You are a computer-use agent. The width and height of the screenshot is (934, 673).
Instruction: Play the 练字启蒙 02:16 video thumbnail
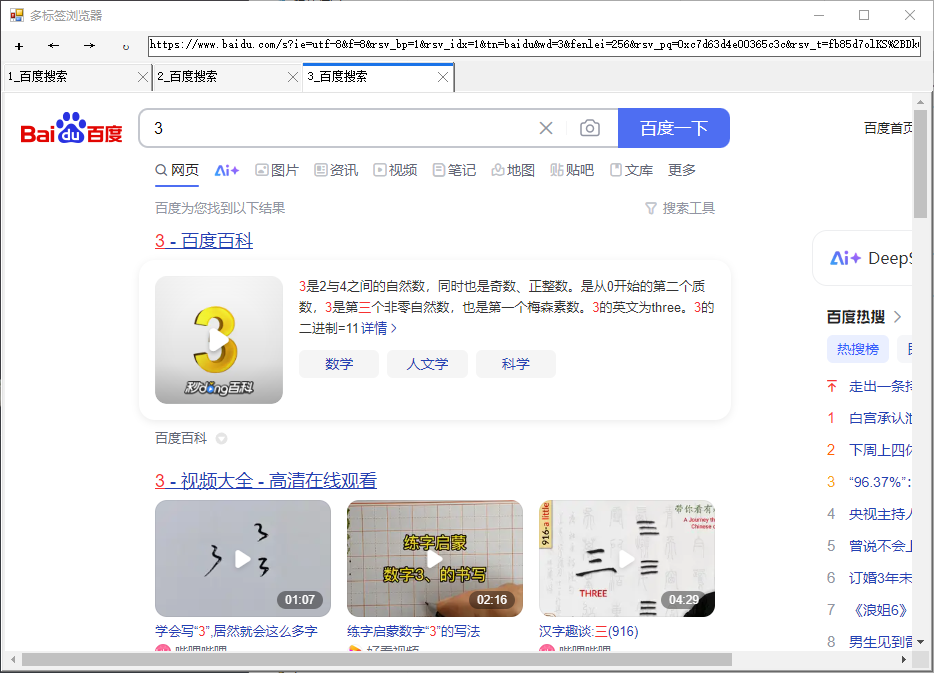435,559
